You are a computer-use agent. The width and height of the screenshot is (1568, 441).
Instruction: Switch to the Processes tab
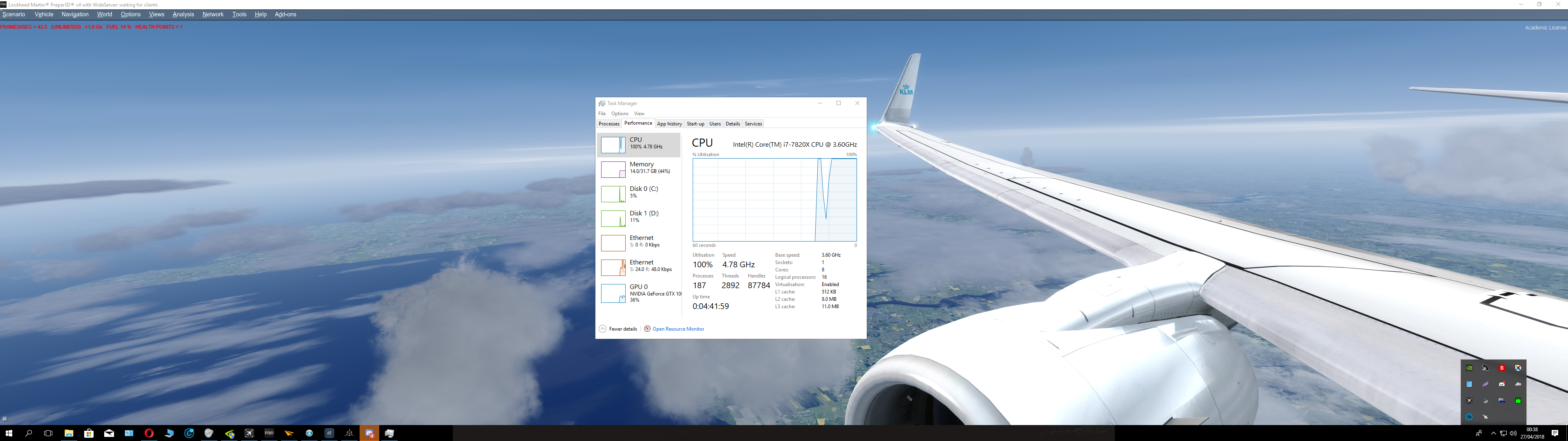609,124
